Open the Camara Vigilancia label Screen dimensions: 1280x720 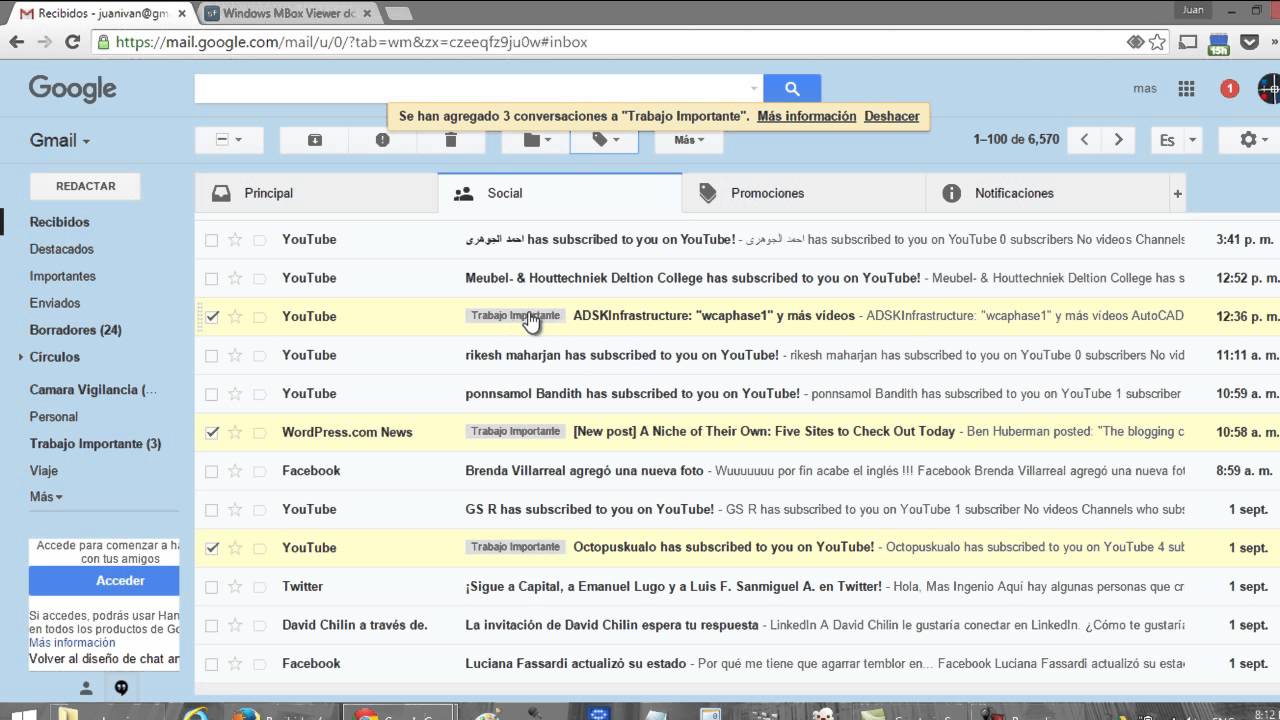click(92, 390)
